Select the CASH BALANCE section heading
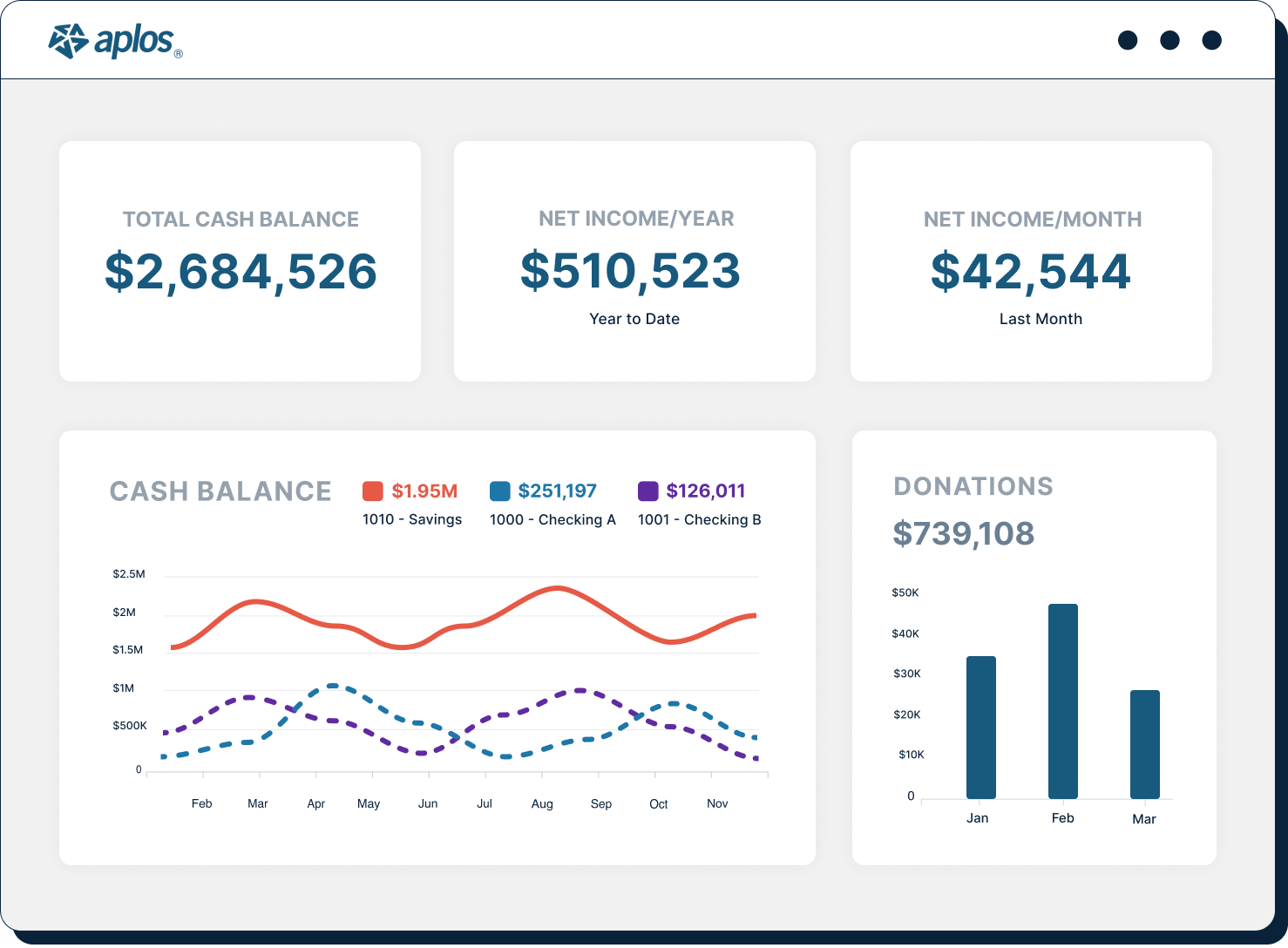 [x=220, y=491]
